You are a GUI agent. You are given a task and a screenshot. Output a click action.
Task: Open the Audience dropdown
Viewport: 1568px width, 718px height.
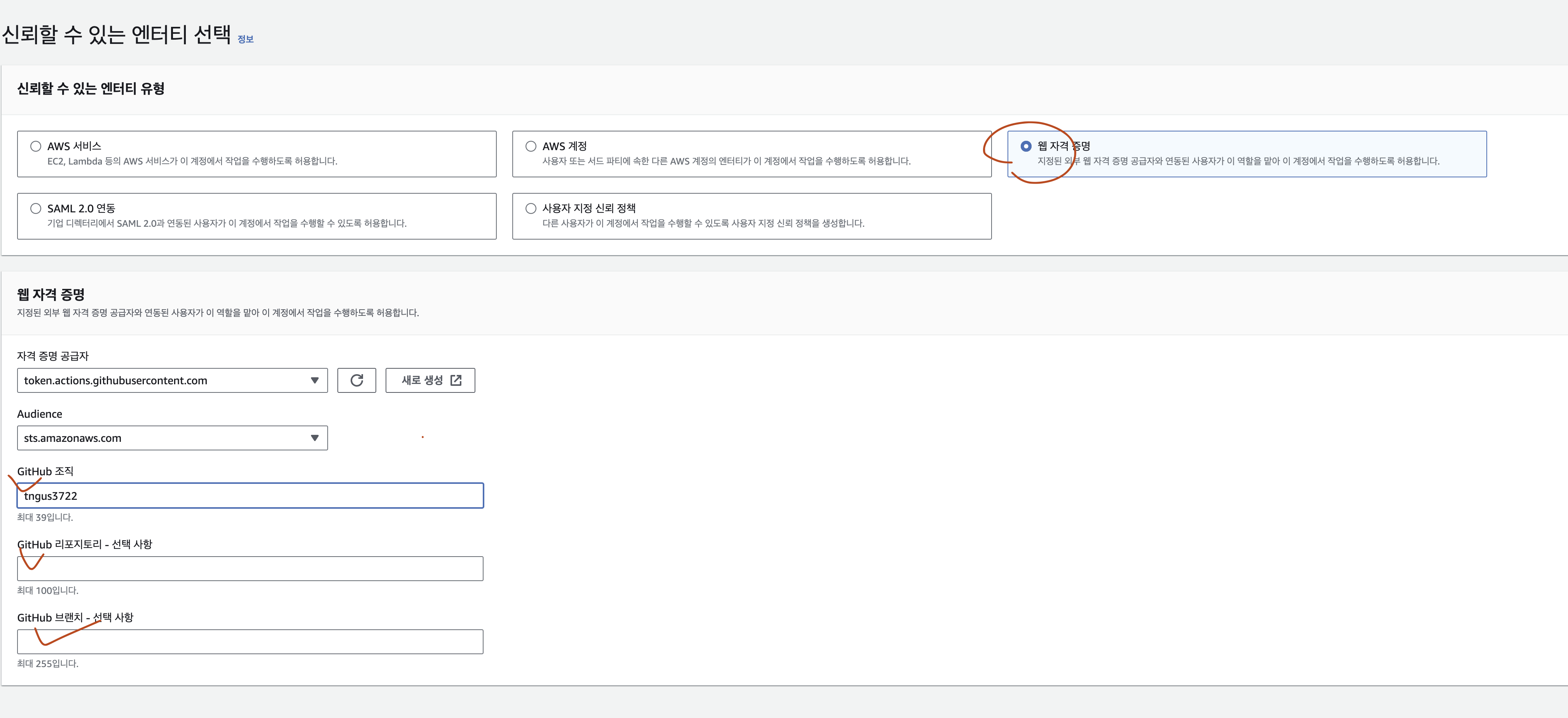[x=172, y=437]
